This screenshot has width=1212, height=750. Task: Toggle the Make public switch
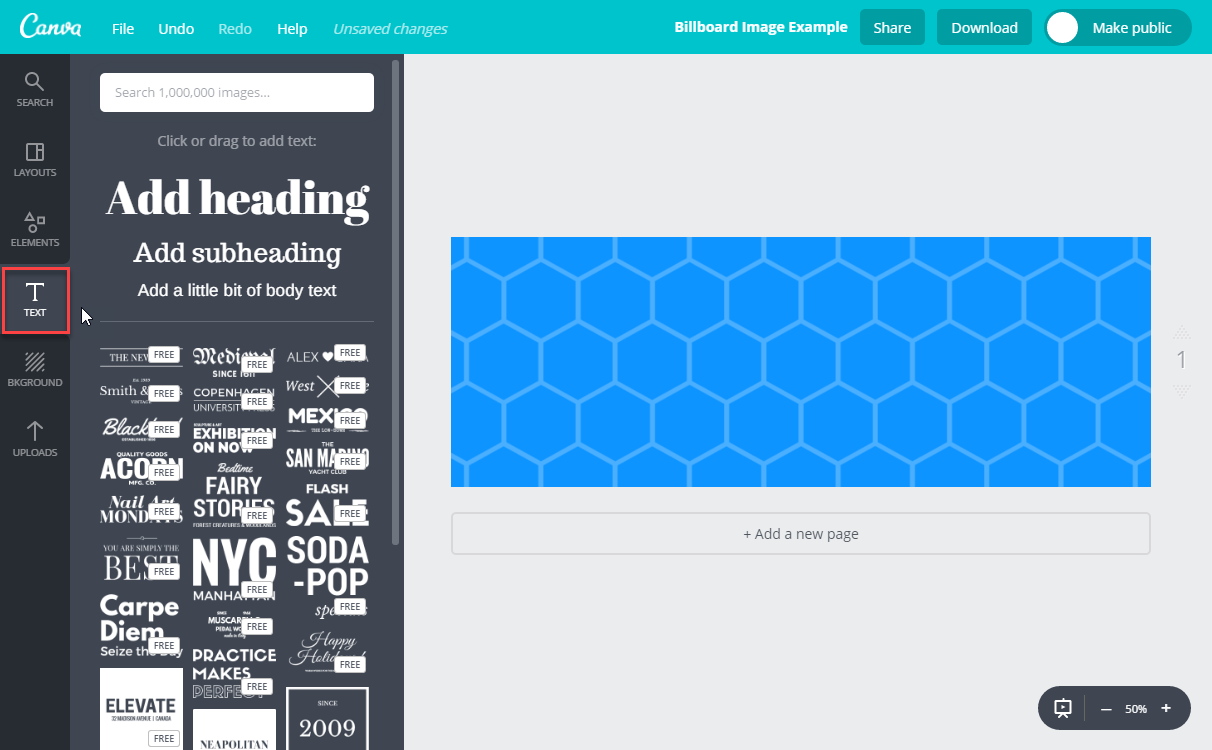[x=1064, y=28]
